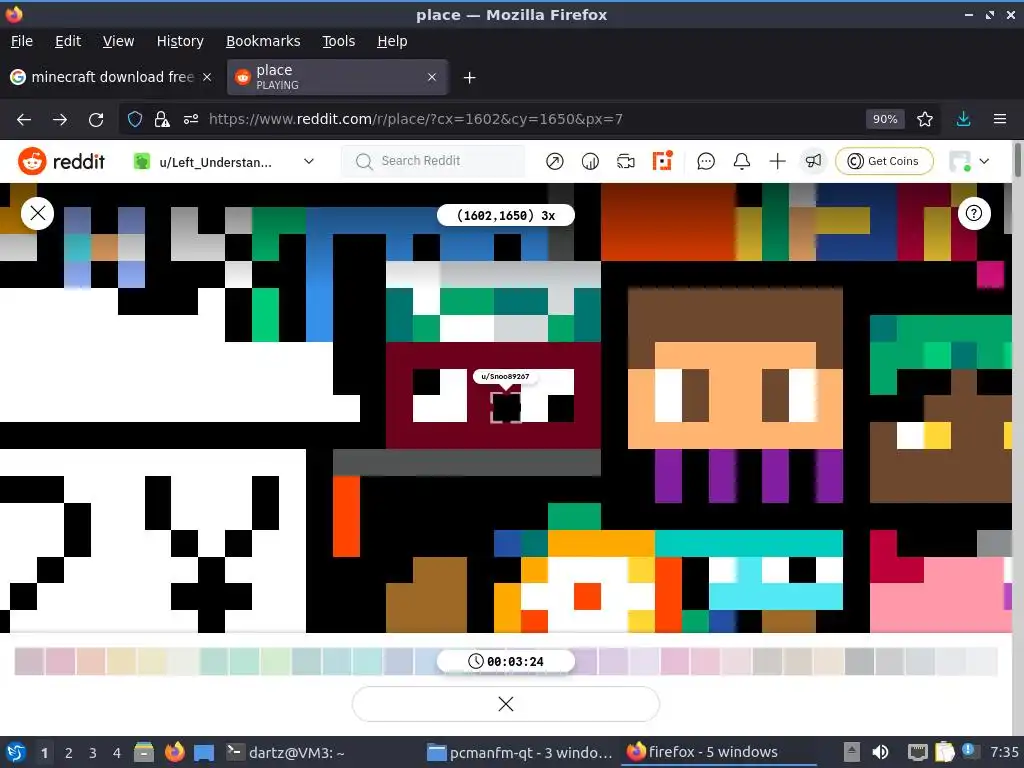The image size is (1024, 768).
Task: Focus the Search Reddit field
Action: coord(433,161)
